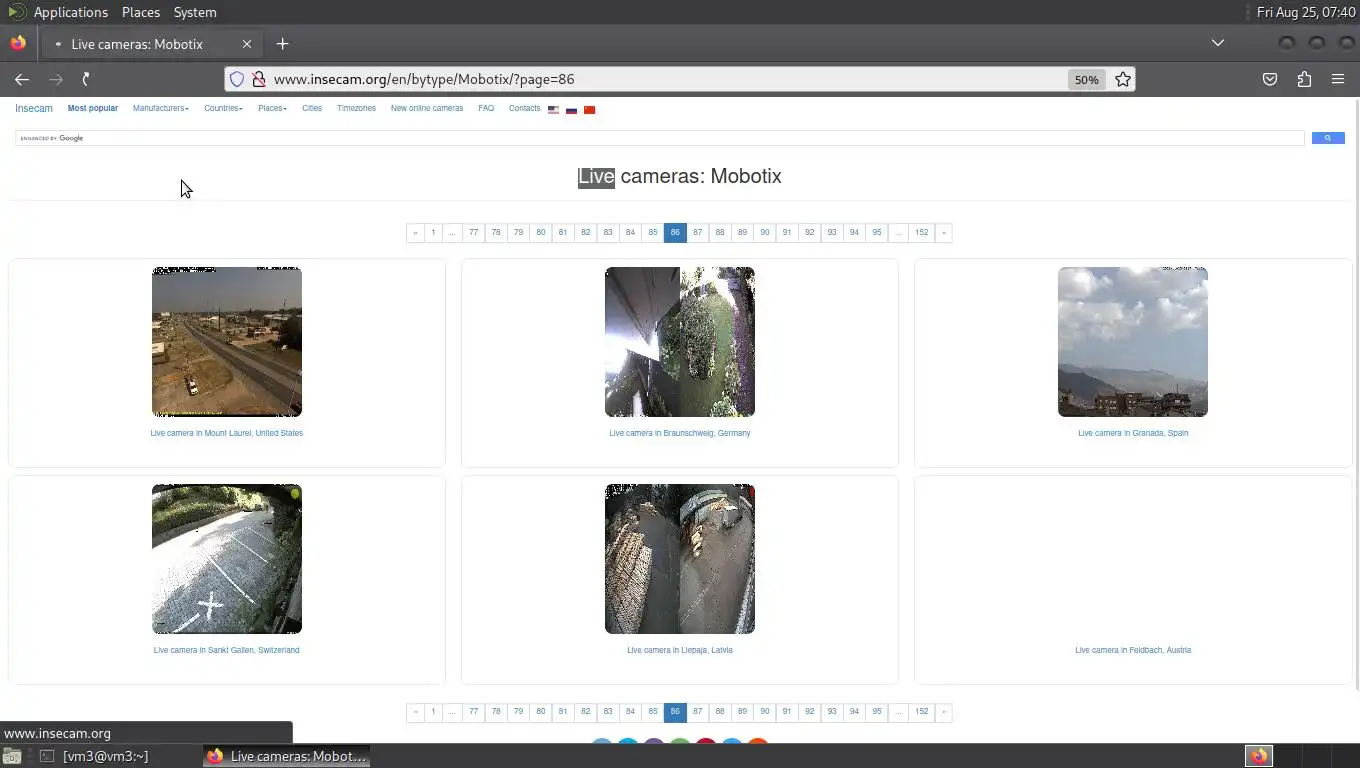
Task: Click the URL address bar
Action: click(x=665, y=79)
